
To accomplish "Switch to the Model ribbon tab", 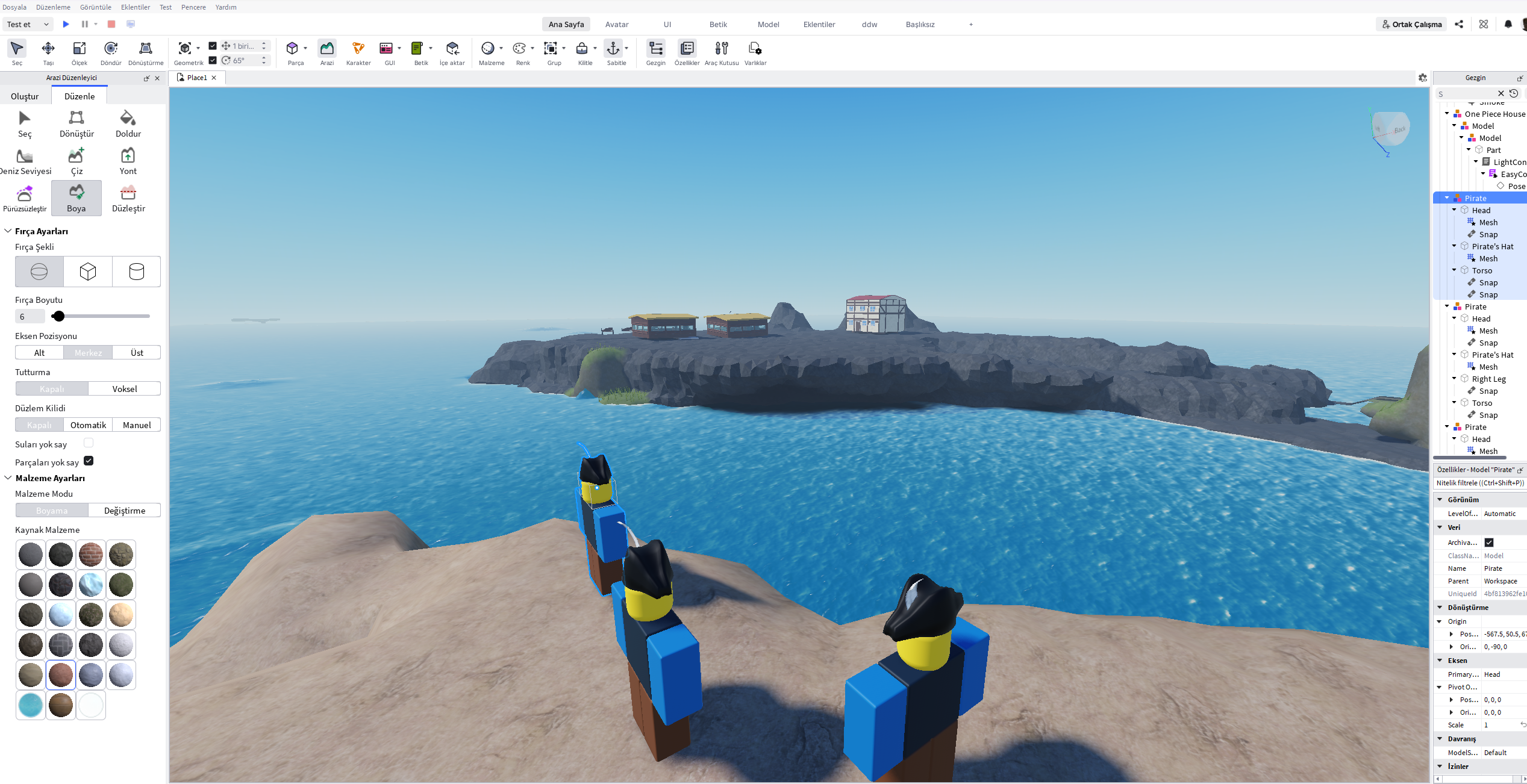I will (x=769, y=24).
